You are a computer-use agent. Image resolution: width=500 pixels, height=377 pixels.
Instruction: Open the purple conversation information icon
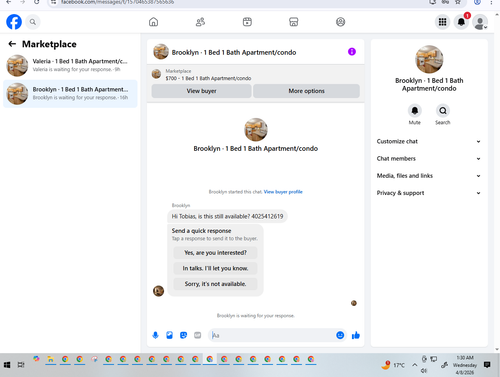pyautogui.click(x=352, y=52)
